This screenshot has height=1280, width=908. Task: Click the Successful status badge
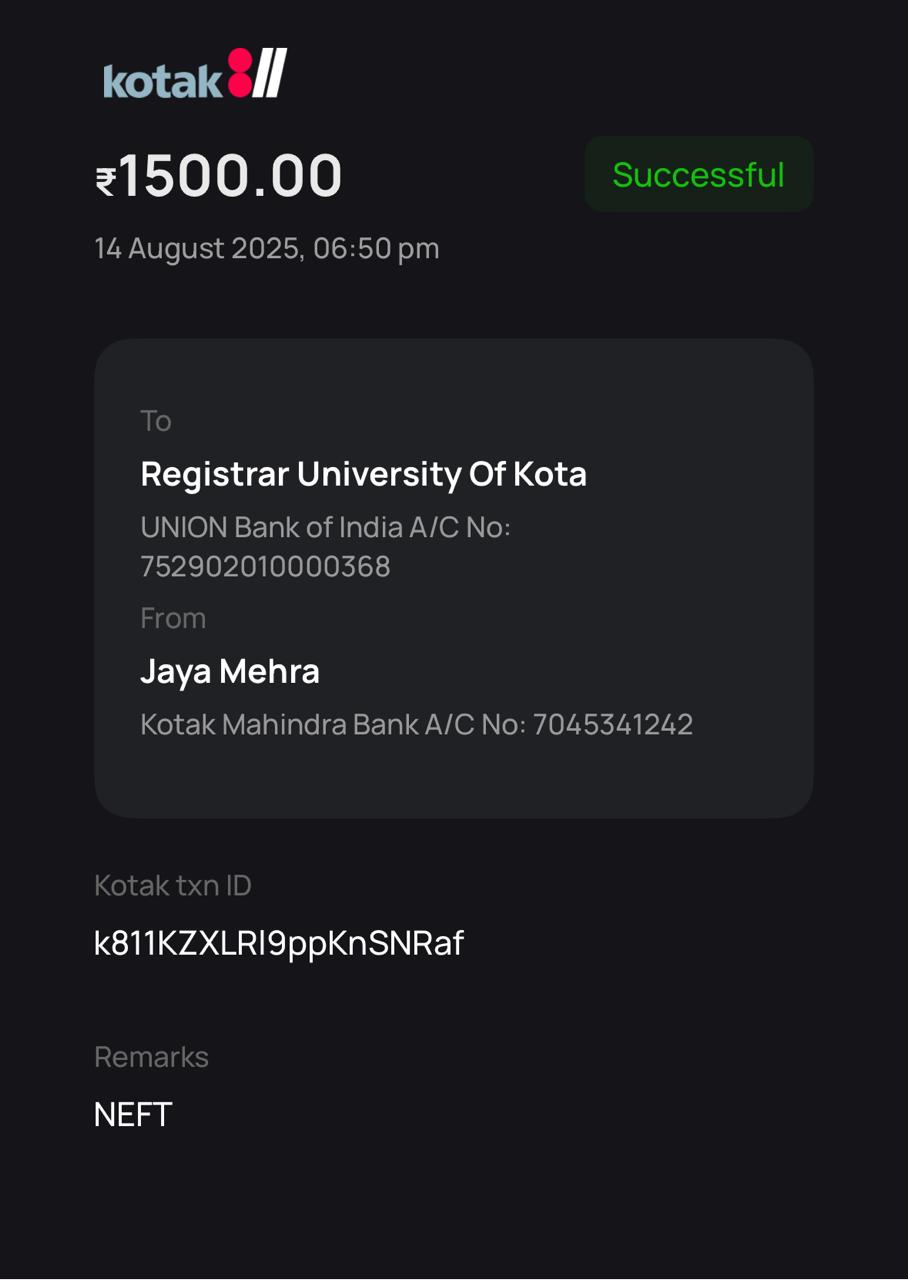pyautogui.click(x=698, y=175)
